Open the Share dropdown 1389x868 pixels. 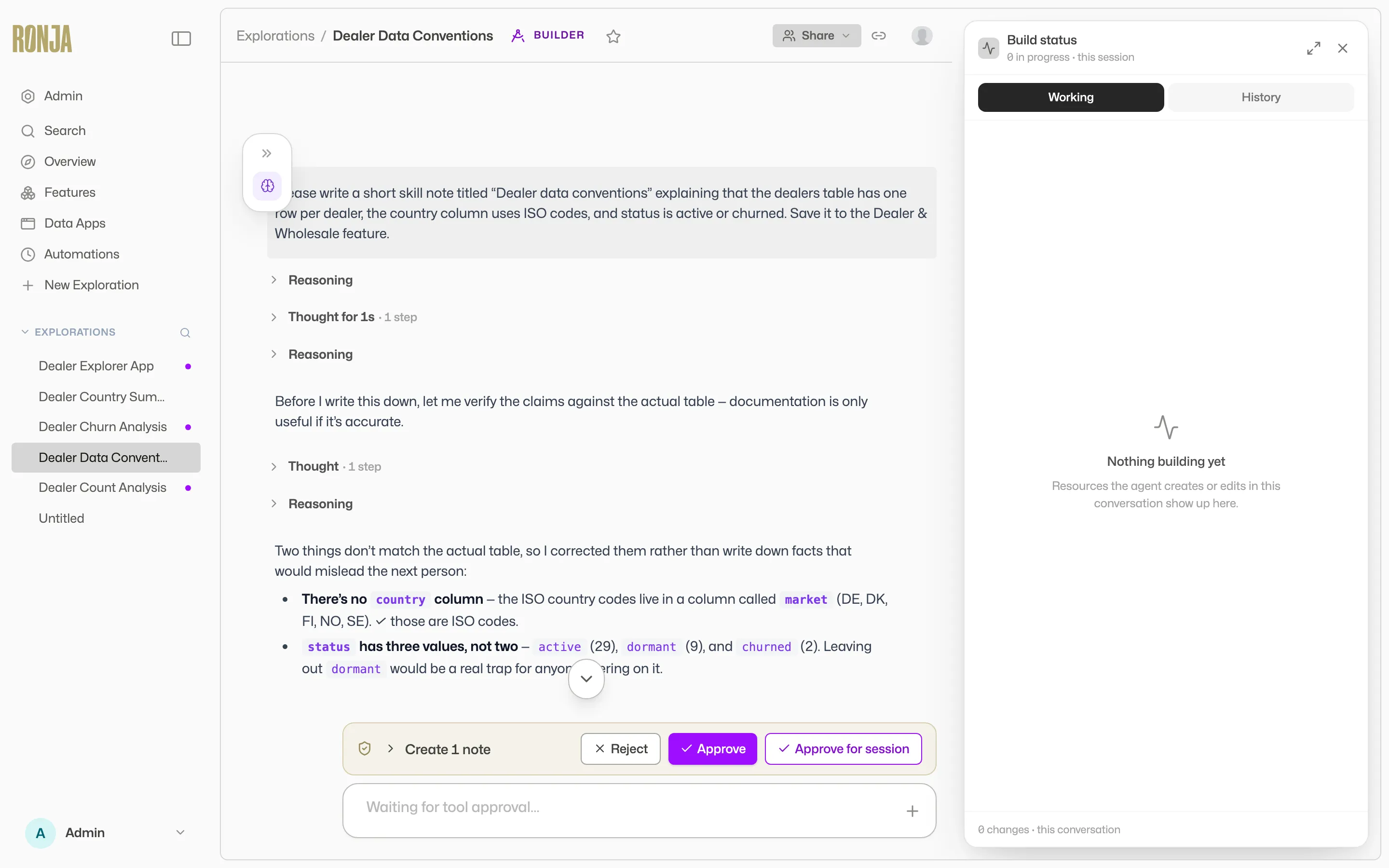coord(816,36)
